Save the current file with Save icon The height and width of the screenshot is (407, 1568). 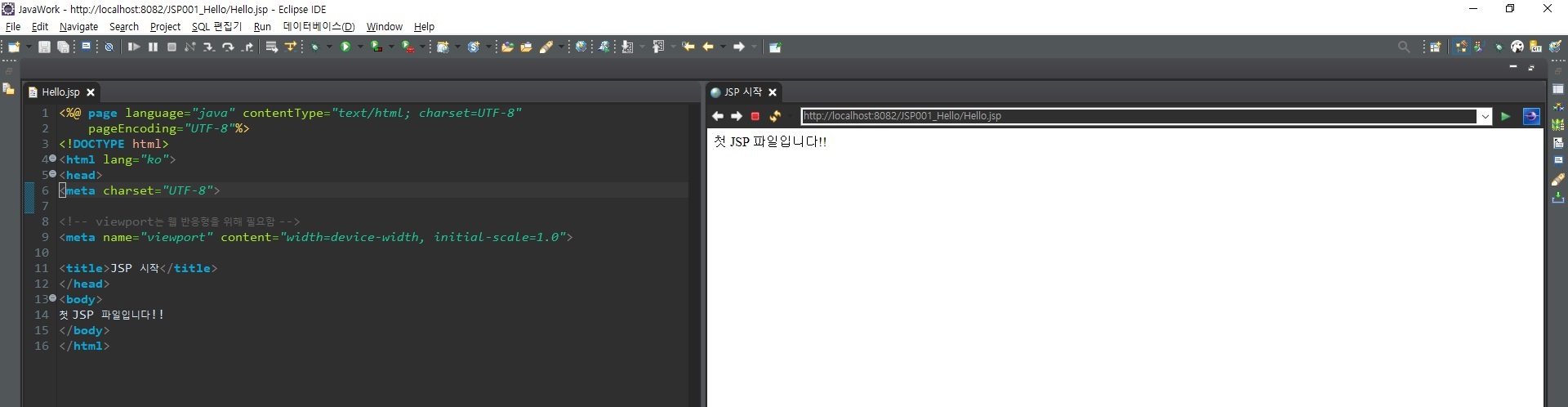(44, 47)
